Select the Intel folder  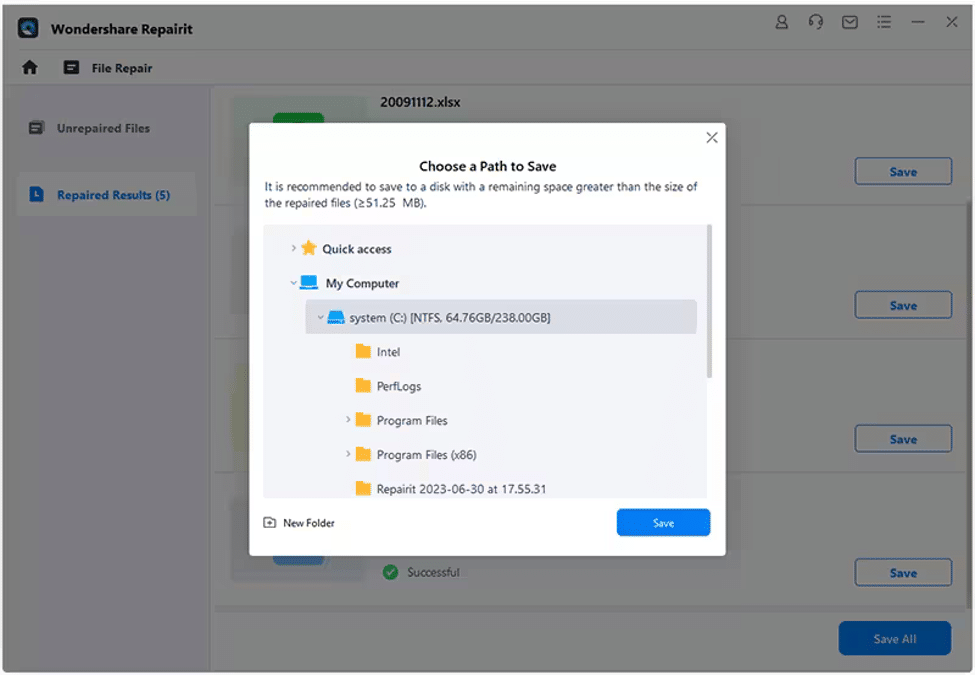click(x=388, y=352)
